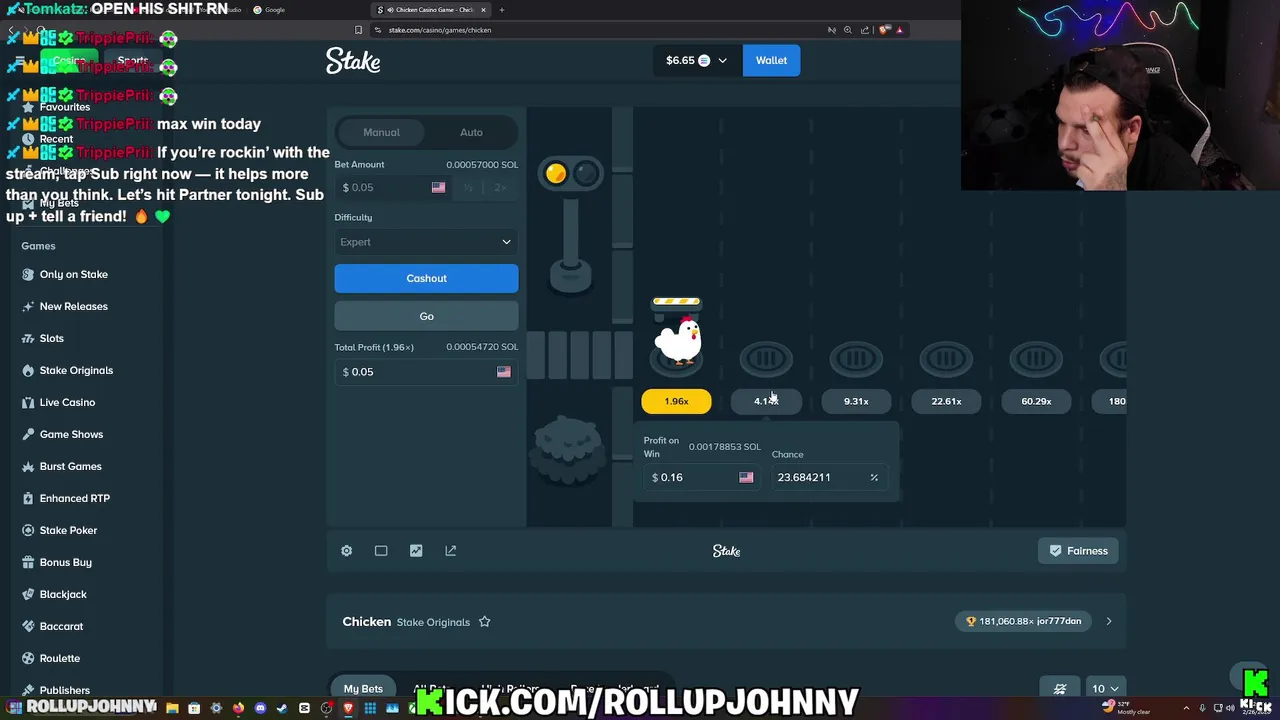The width and height of the screenshot is (1280, 720).
Task: Click the bookmark icon in the address bar
Action: point(358,30)
